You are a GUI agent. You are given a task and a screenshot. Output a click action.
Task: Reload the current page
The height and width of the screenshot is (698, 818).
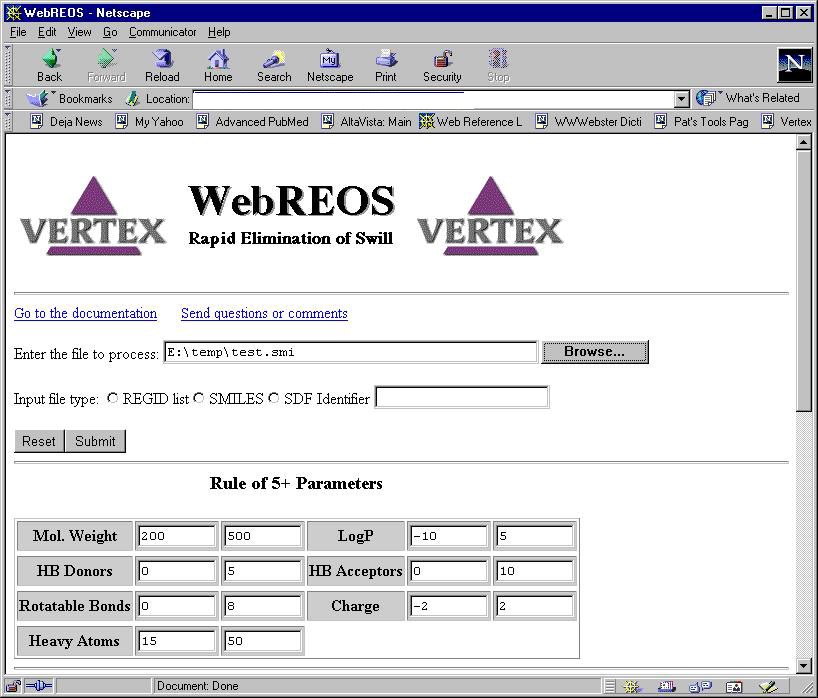tap(162, 65)
